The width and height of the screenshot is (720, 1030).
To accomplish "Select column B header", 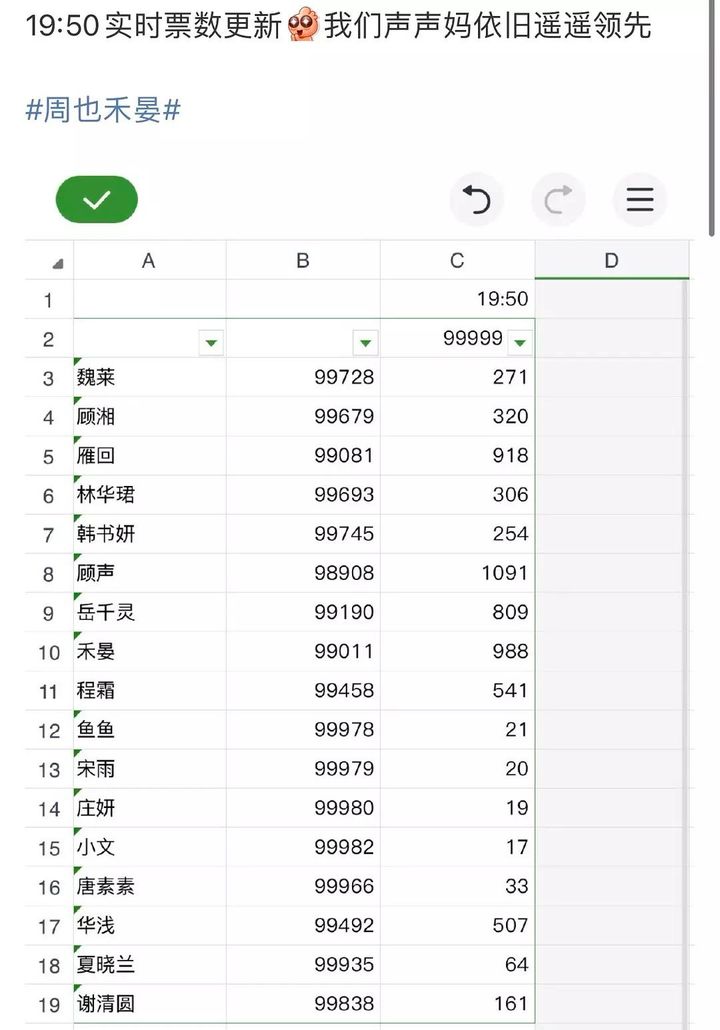I will (303, 261).
